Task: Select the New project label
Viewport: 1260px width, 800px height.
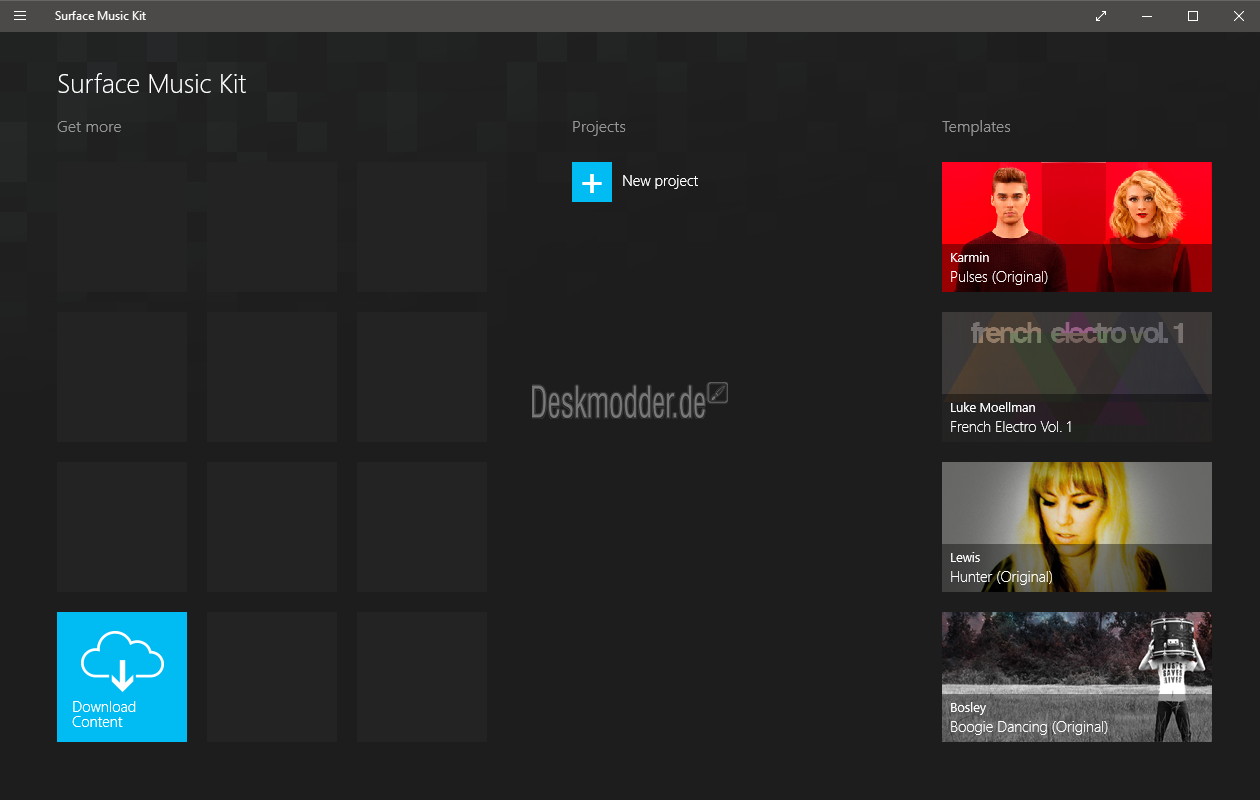Action: pyautogui.click(x=660, y=181)
